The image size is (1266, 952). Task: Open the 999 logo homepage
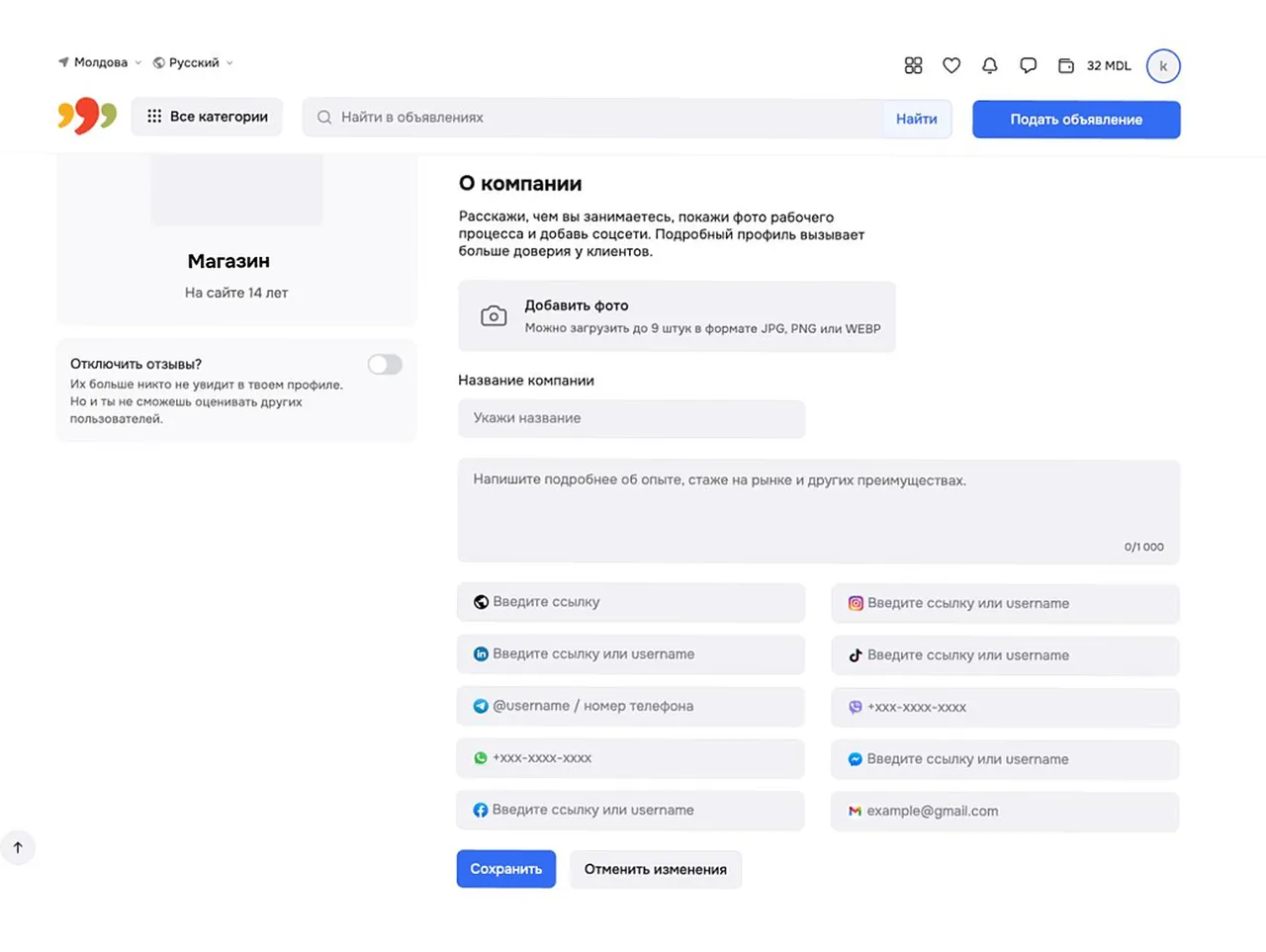(87, 116)
